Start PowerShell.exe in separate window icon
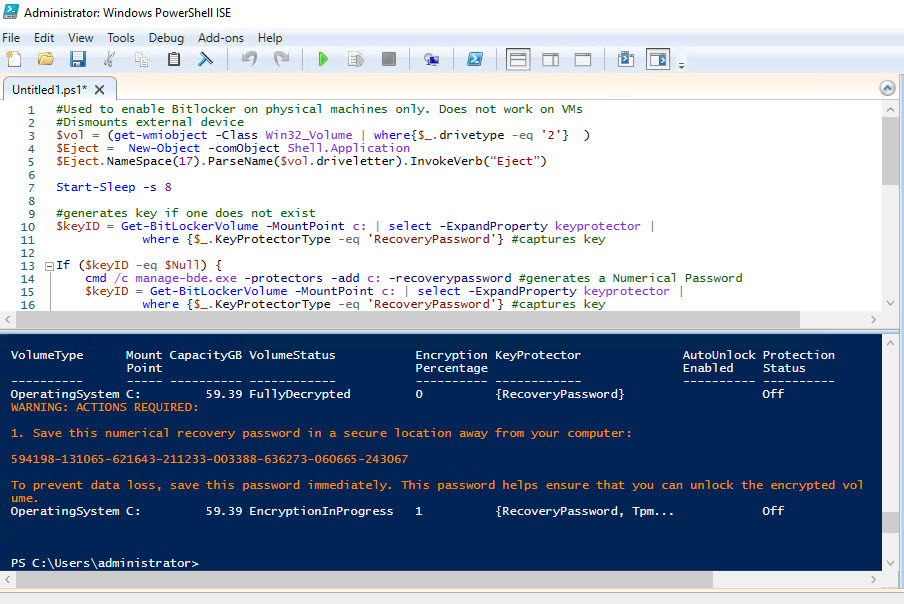The width and height of the screenshot is (904, 604). click(x=474, y=59)
